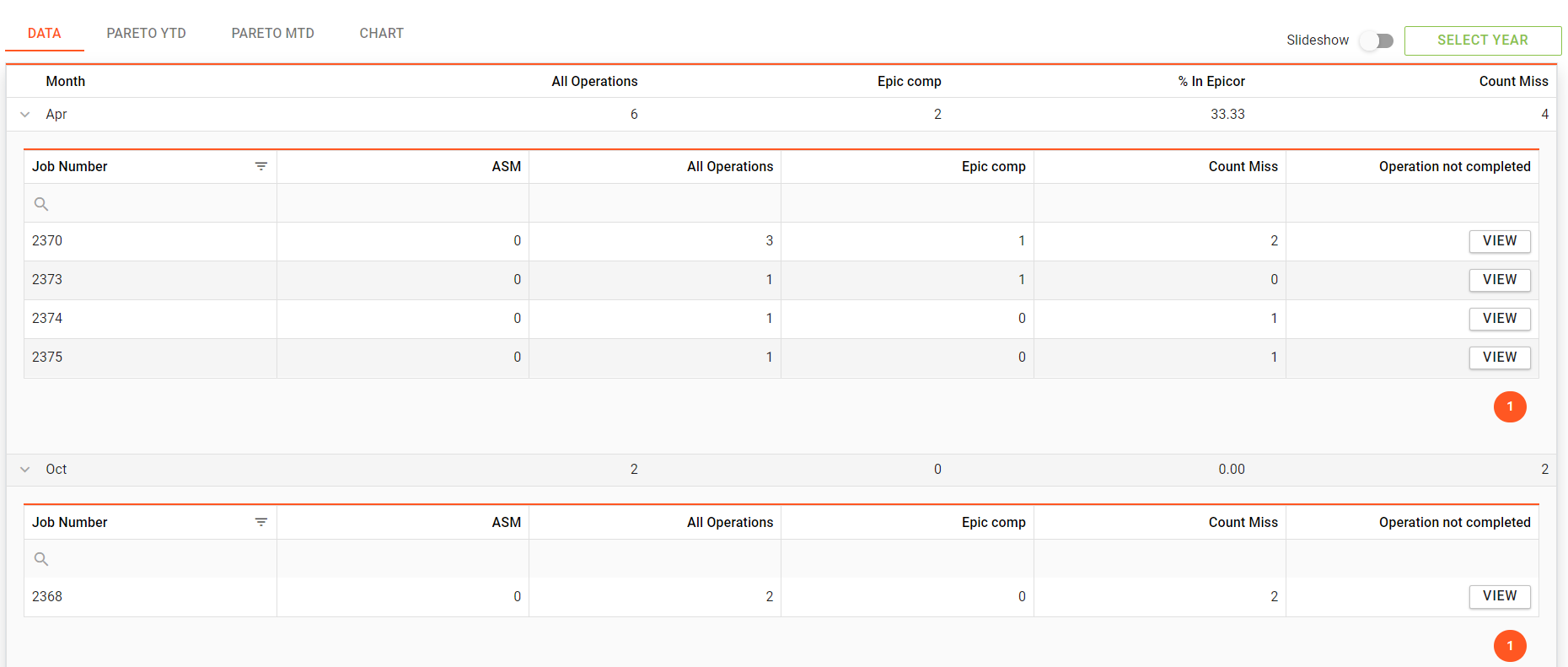
Task: Open the Chart tab
Action: (x=381, y=34)
